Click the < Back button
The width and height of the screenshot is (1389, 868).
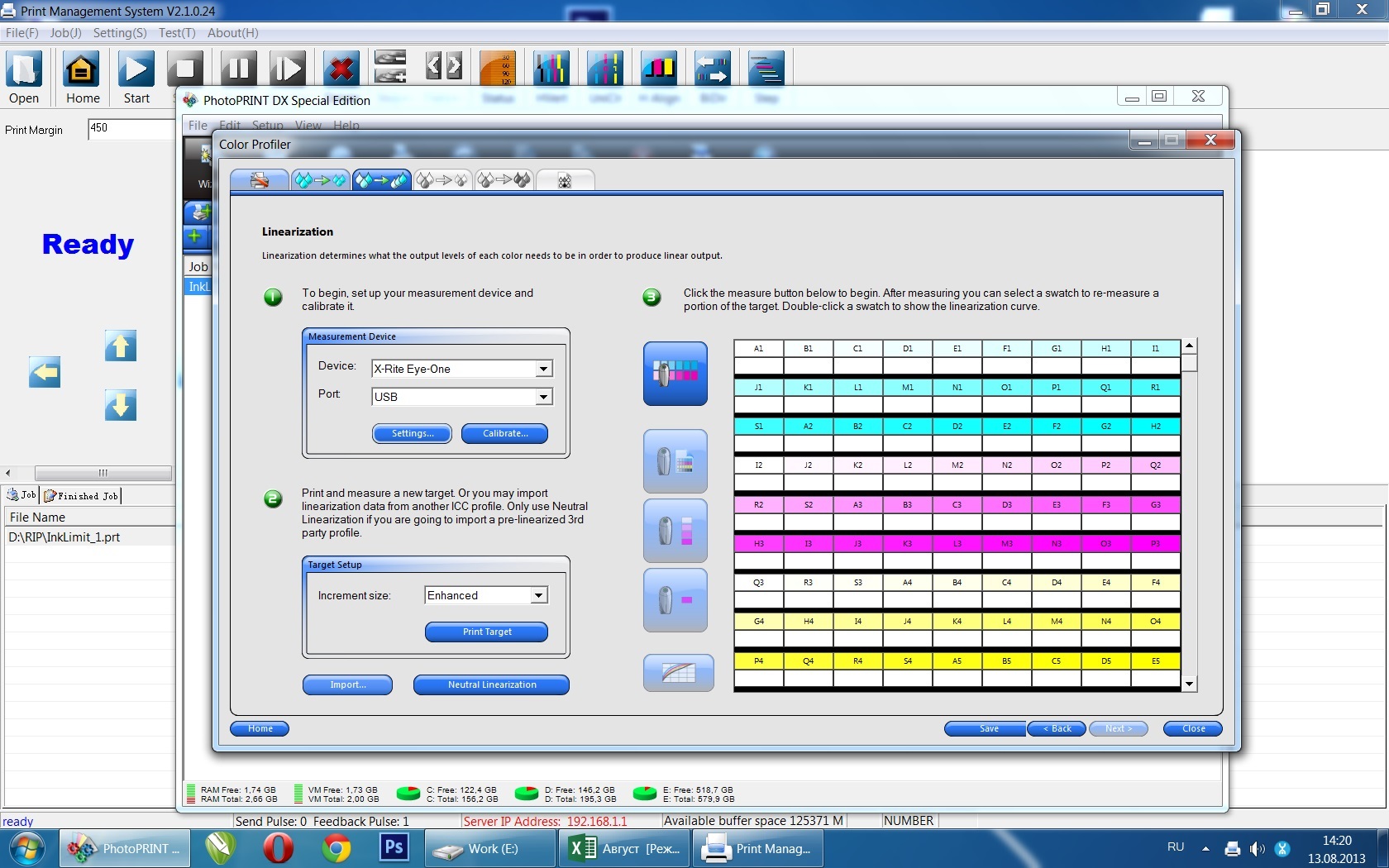[x=1057, y=729]
